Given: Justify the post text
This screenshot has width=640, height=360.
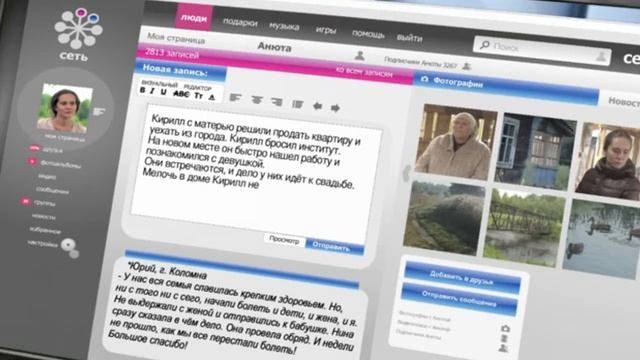Looking at the screenshot, I should coord(298,104).
